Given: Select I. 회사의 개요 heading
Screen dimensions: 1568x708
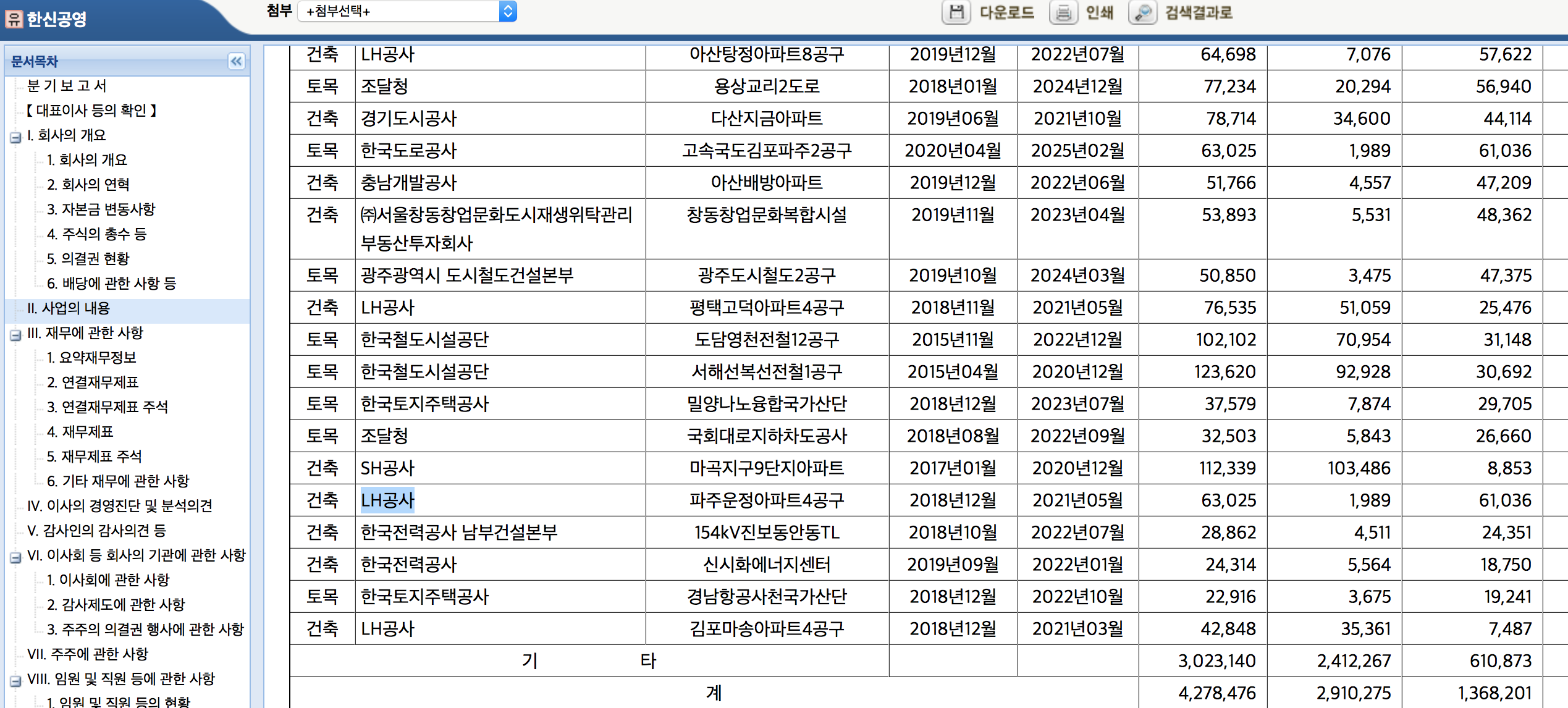Looking at the screenshot, I should (67, 135).
